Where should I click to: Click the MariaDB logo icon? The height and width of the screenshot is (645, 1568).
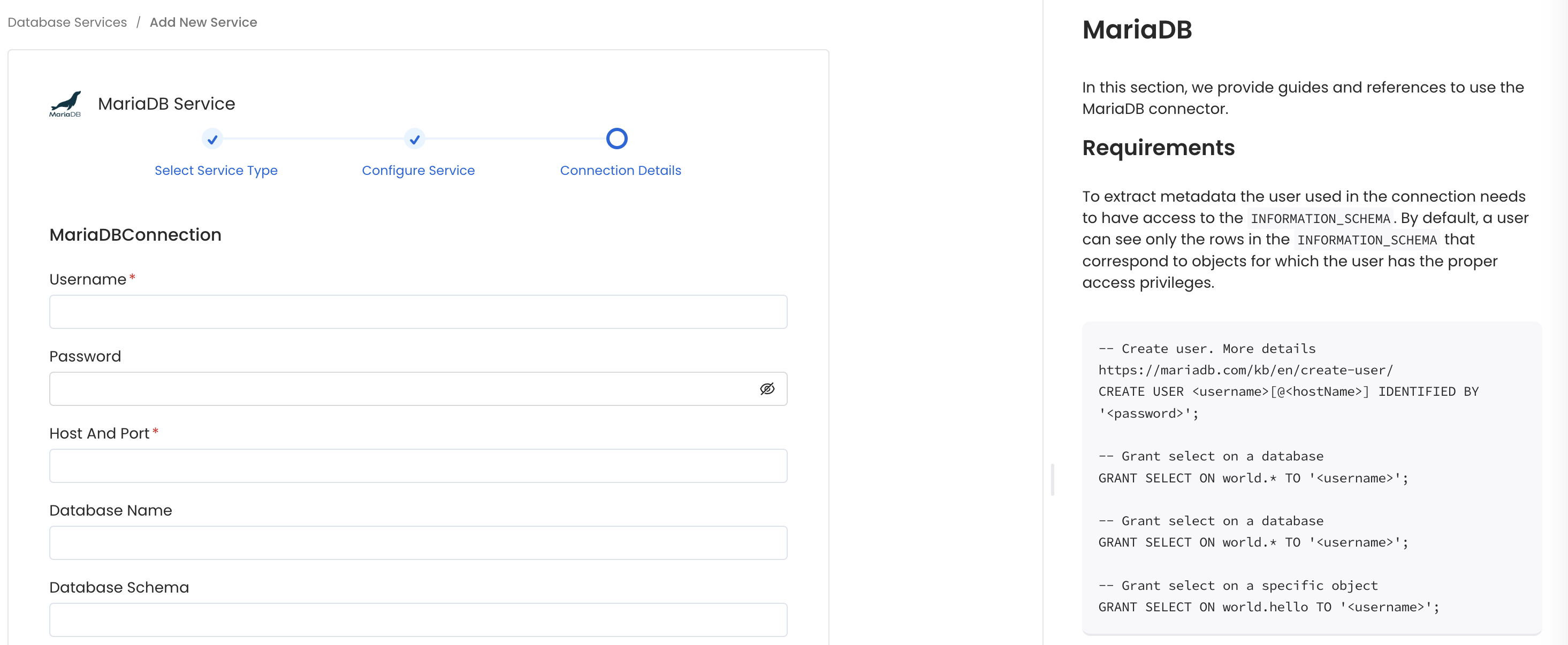coord(66,103)
